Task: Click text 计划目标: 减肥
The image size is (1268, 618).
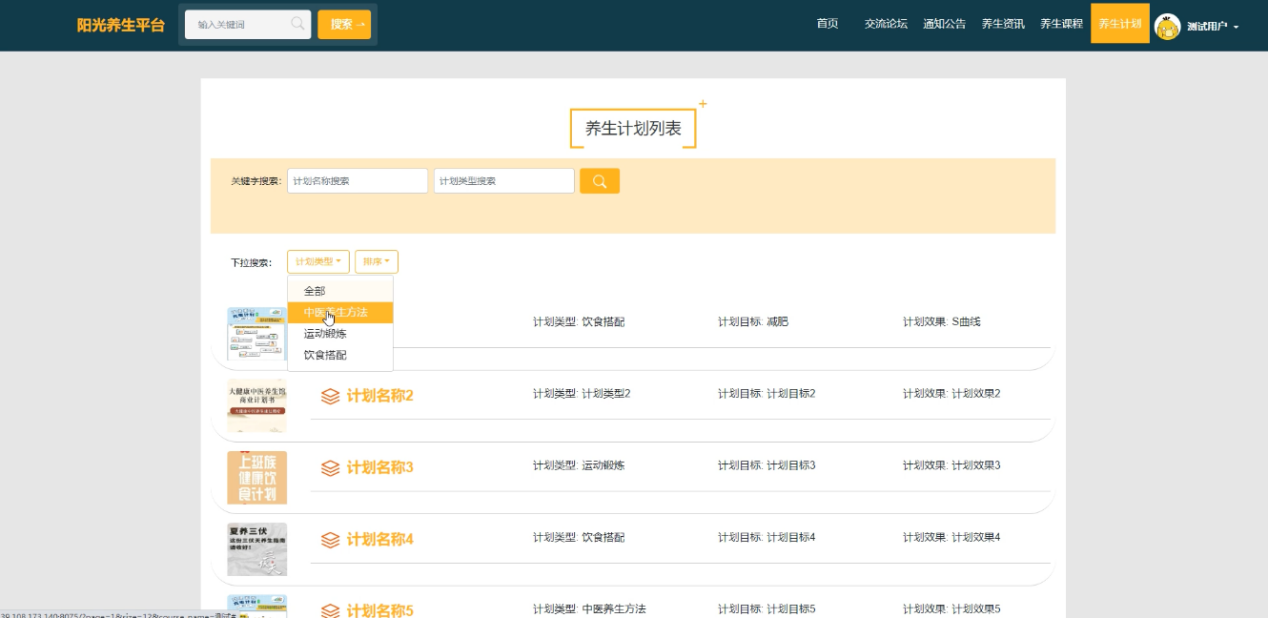Action: tap(753, 322)
